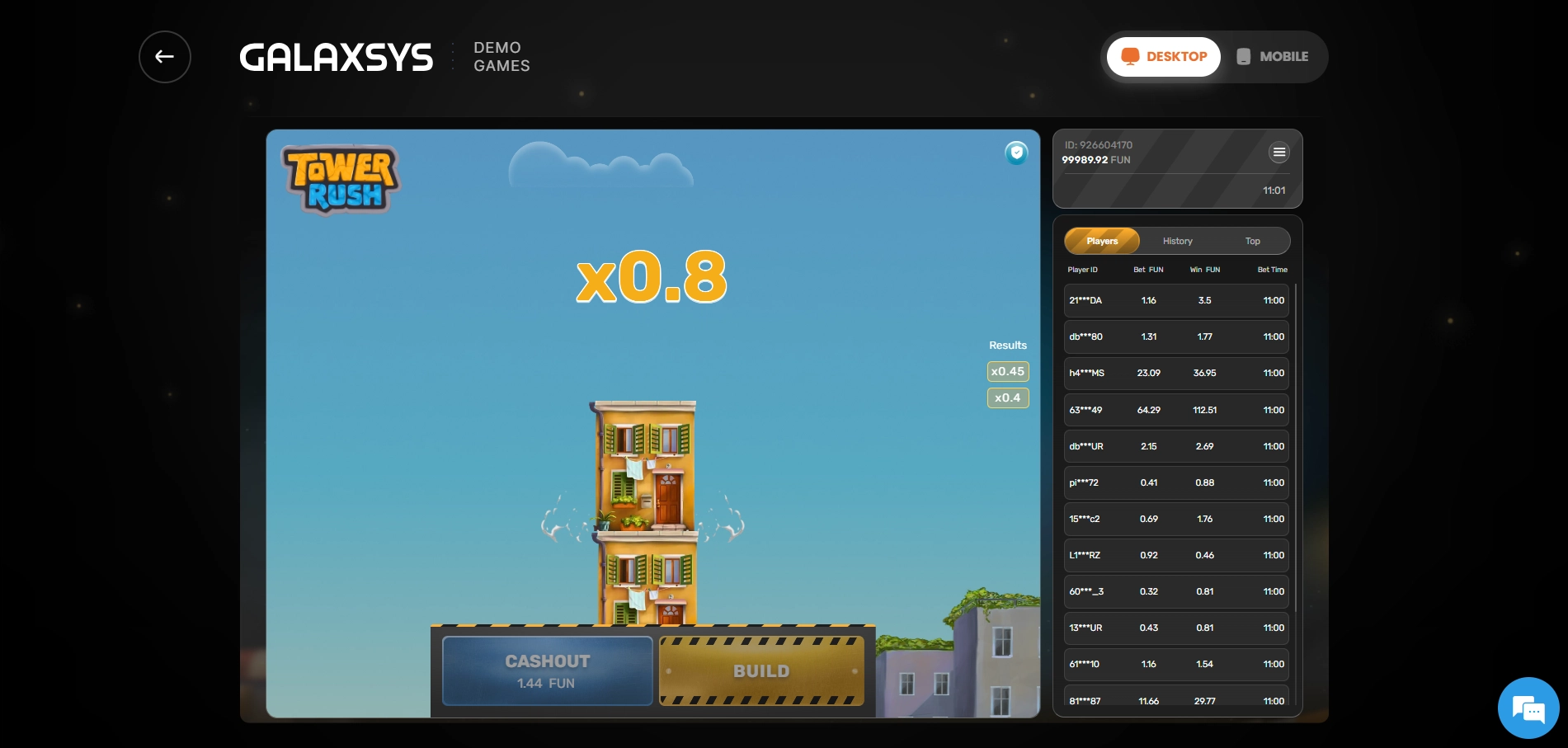
Task: Click bet value 64.29
Action: click(x=1148, y=410)
